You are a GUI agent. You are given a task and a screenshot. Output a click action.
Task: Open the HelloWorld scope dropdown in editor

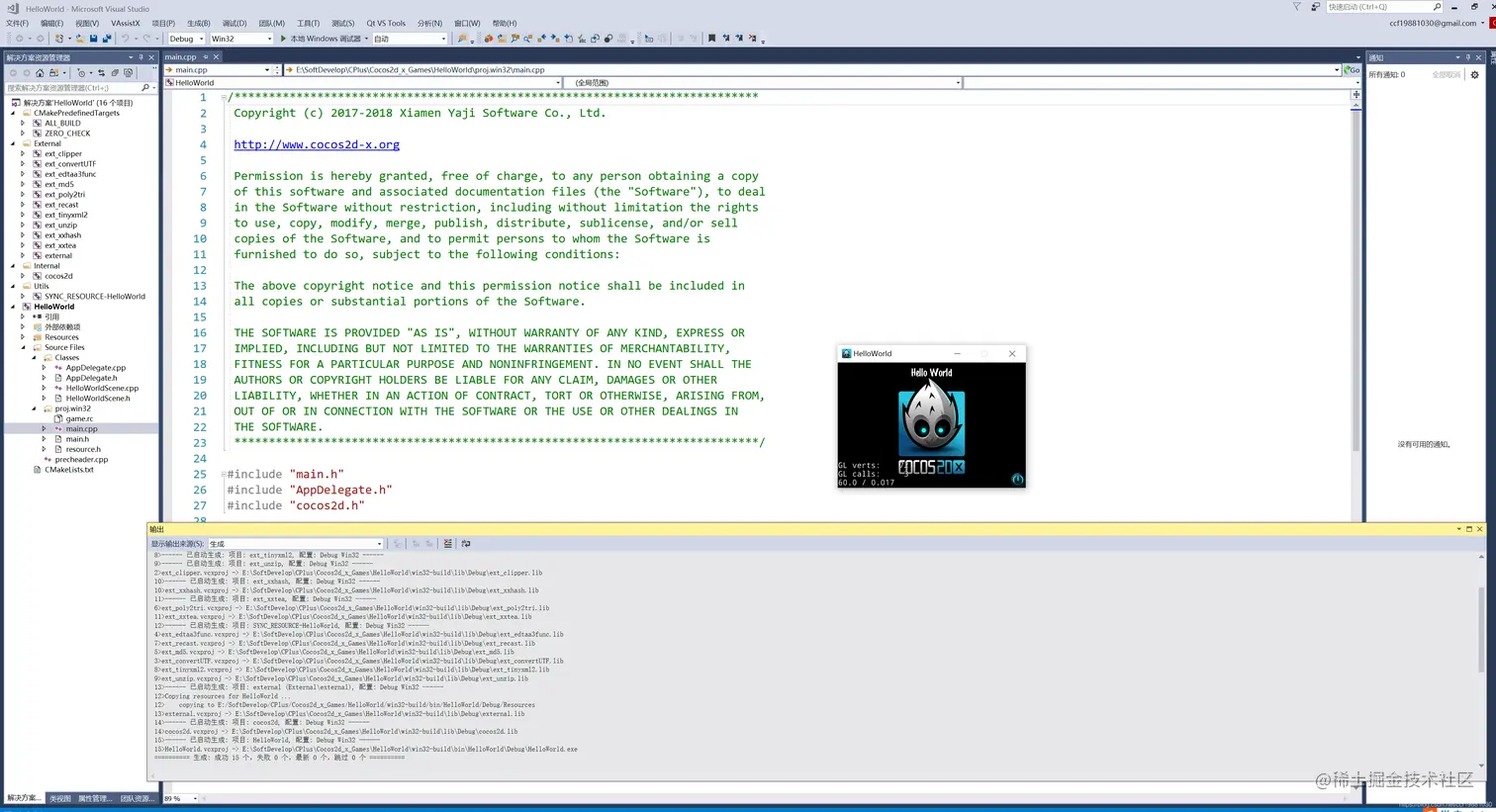pyautogui.click(x=558, y=83)
